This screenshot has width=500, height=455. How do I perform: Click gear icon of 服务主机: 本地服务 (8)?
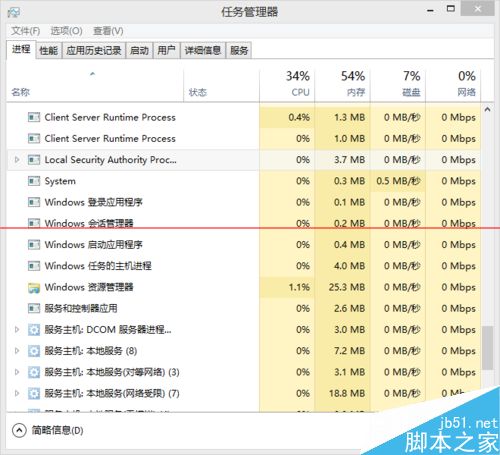tap(34, 351)
